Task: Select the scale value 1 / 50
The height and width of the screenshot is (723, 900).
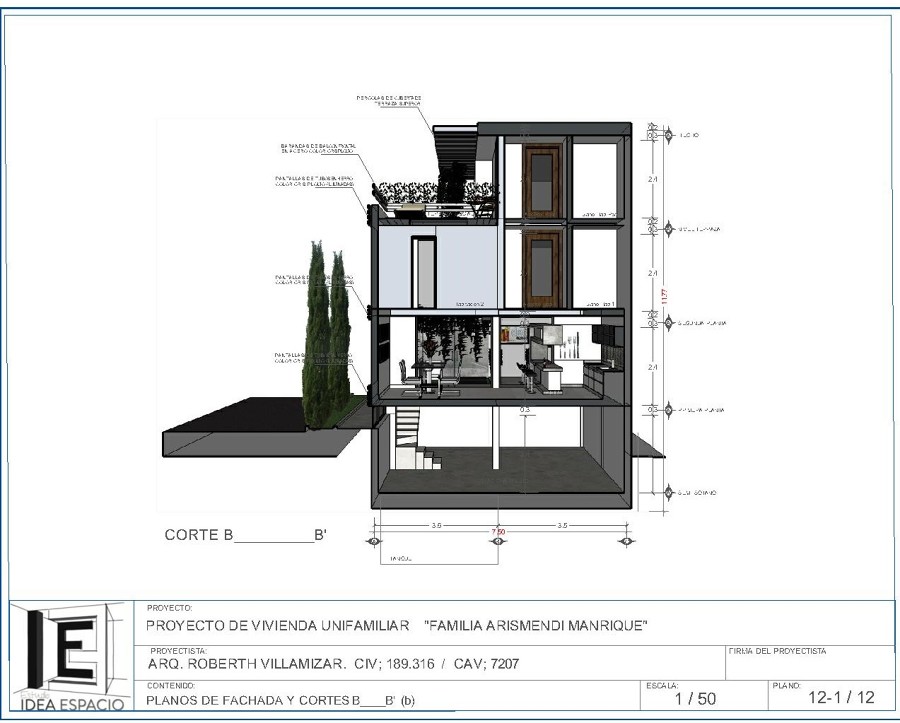Action: [x=694, y=698]
